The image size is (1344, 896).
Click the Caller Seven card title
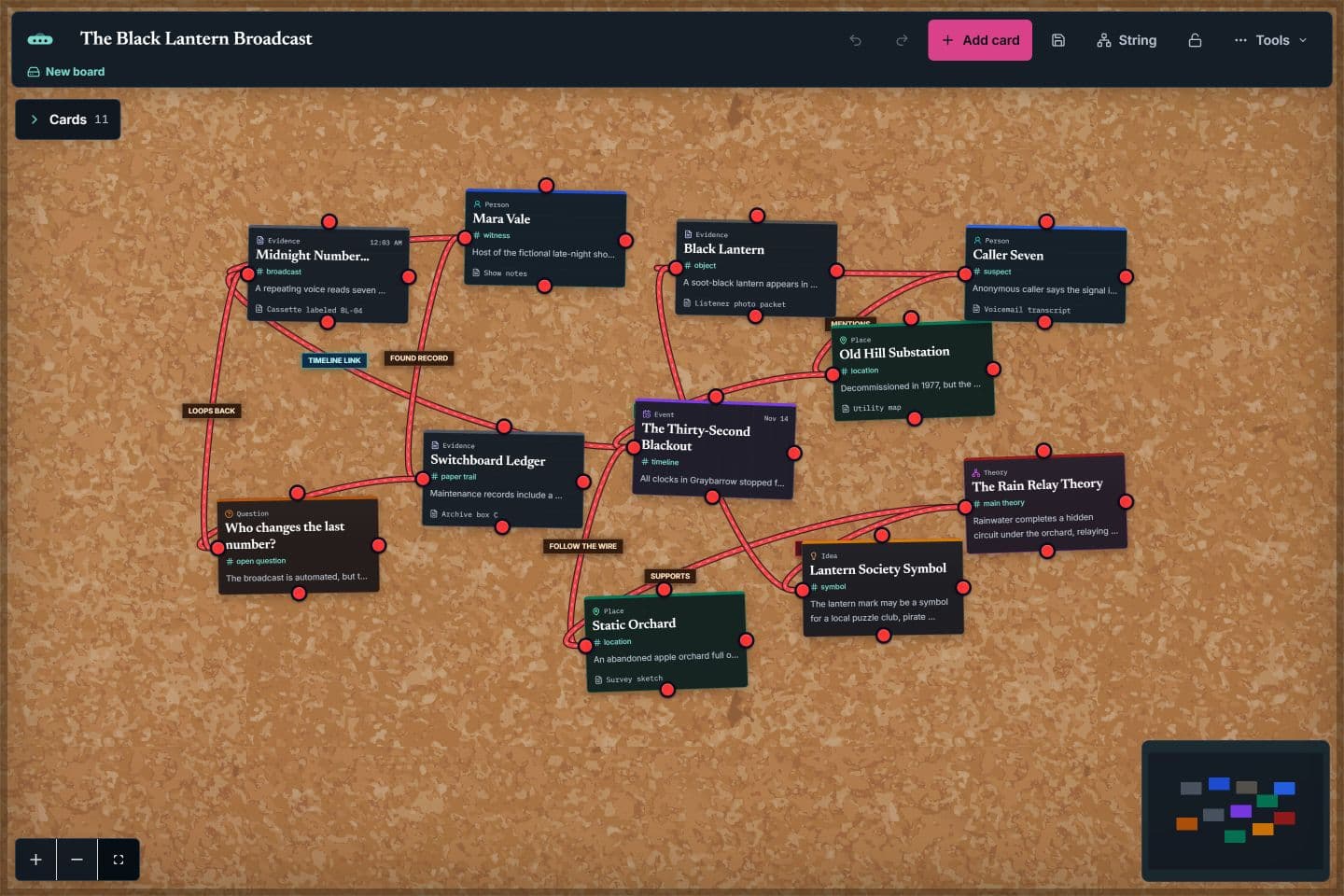(x=1008, y=255)
